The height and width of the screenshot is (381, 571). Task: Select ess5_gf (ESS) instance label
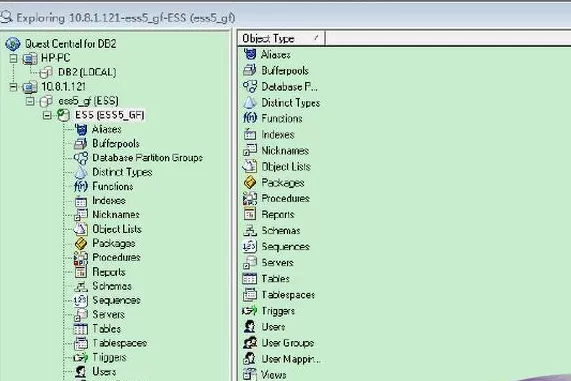(88, 101)
